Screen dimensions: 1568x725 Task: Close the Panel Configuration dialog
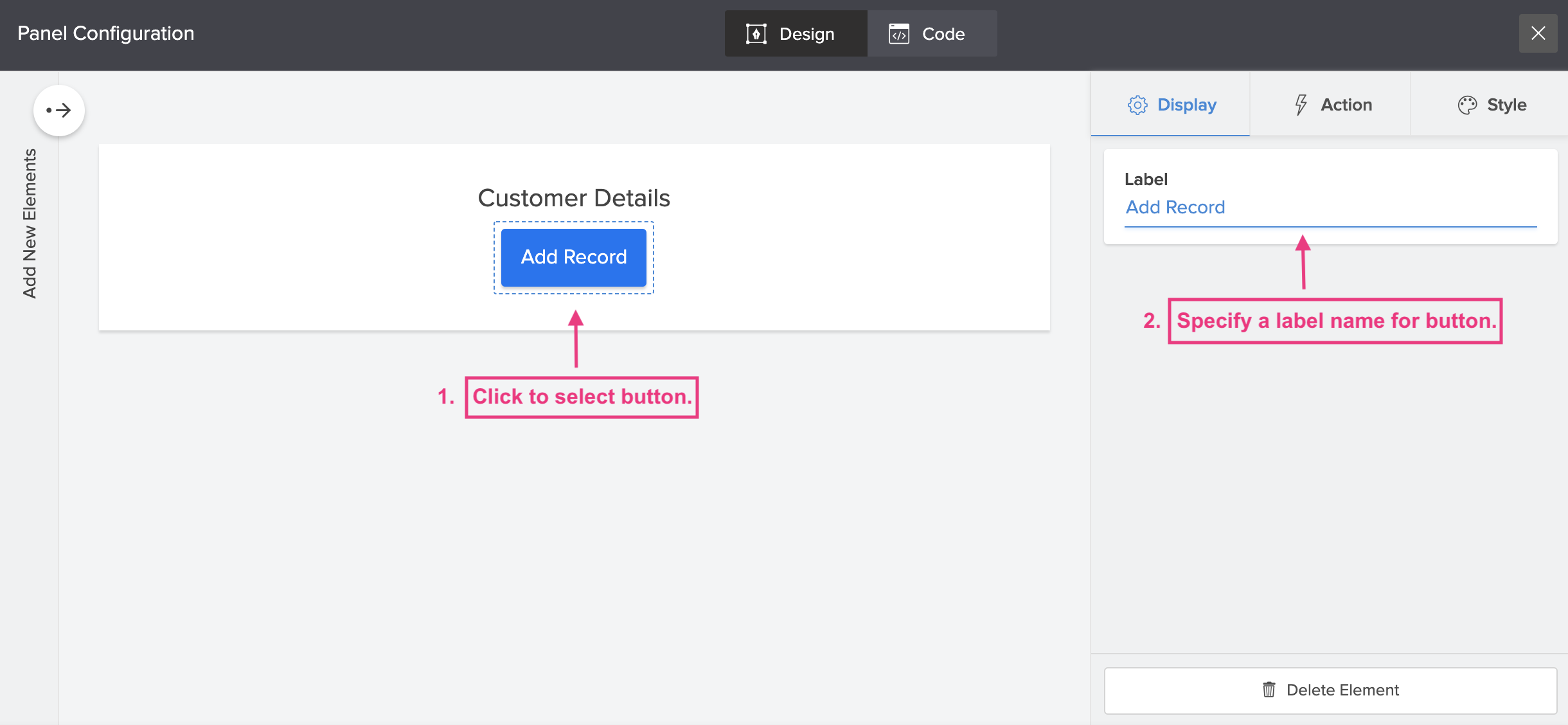tap(1538, 33)
